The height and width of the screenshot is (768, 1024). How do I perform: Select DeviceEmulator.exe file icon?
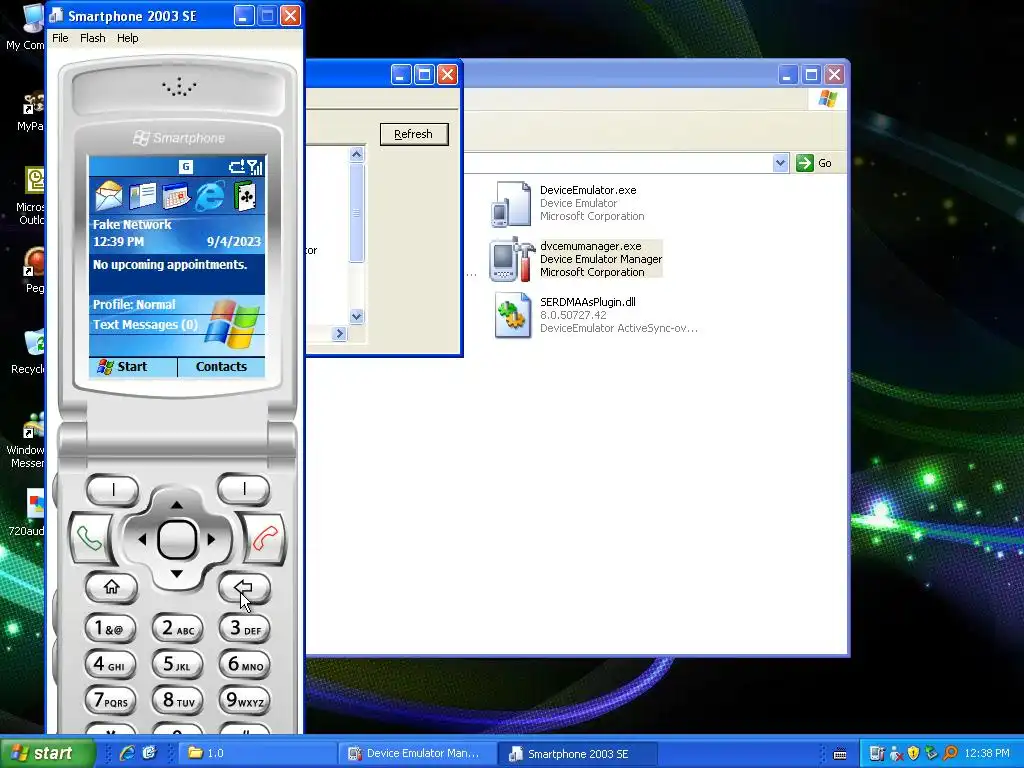pyautogui.click(x=511, y=204)
